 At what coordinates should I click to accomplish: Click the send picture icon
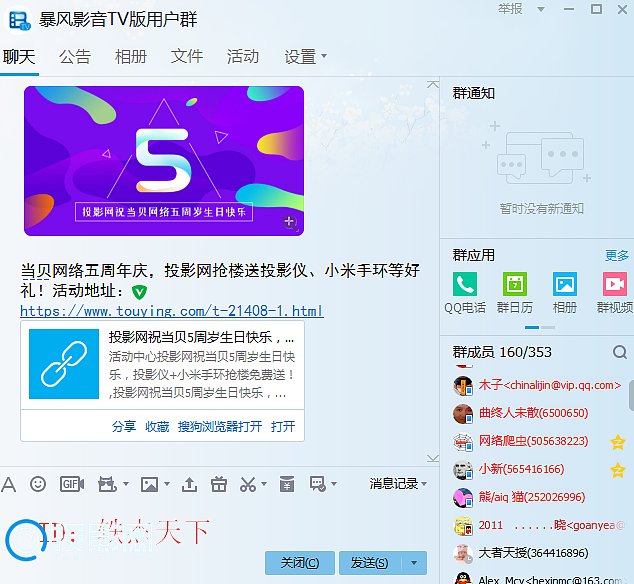point(149,484)
